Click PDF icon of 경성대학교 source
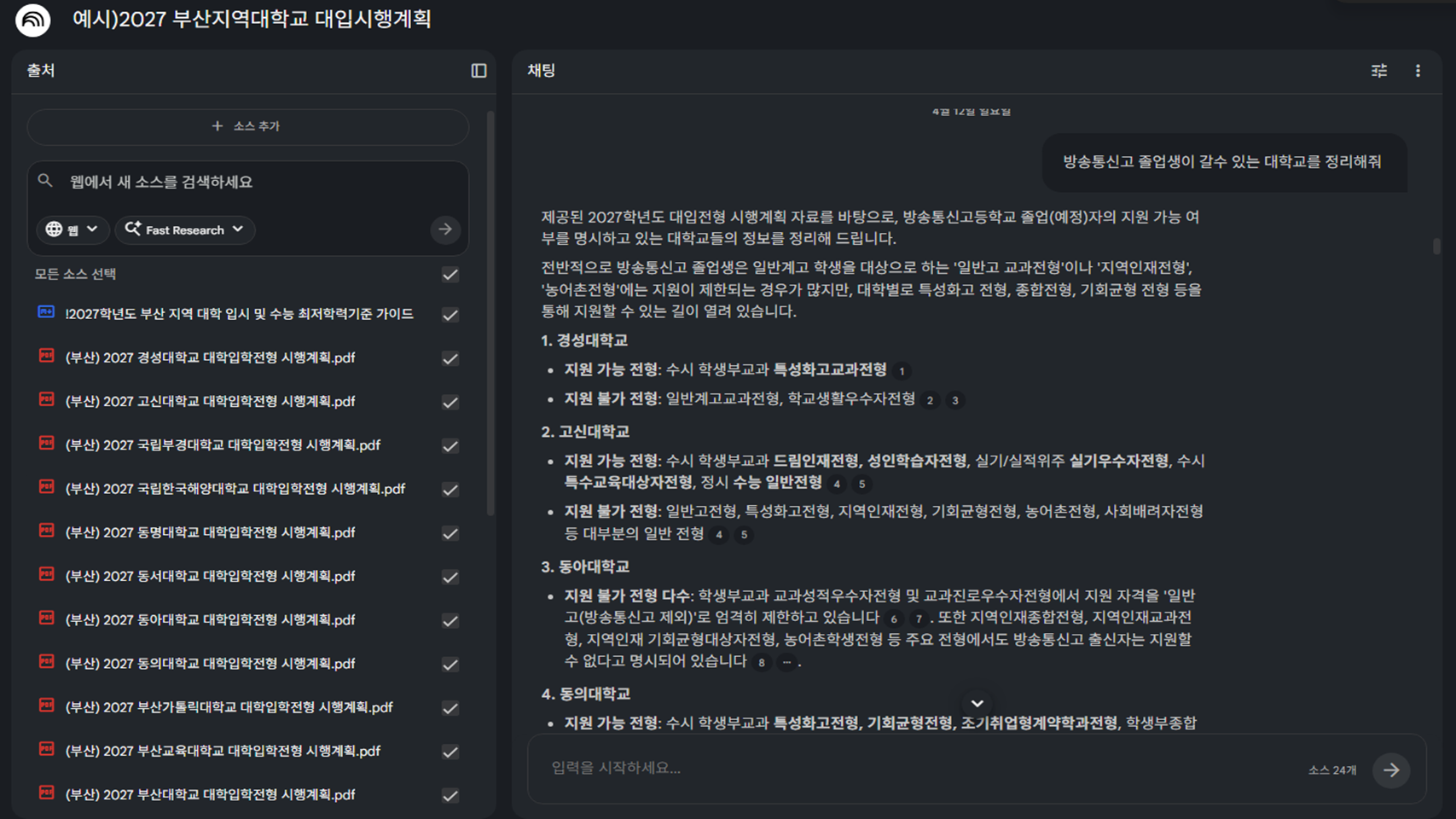 pyautogui.click(x=47, y=356)
